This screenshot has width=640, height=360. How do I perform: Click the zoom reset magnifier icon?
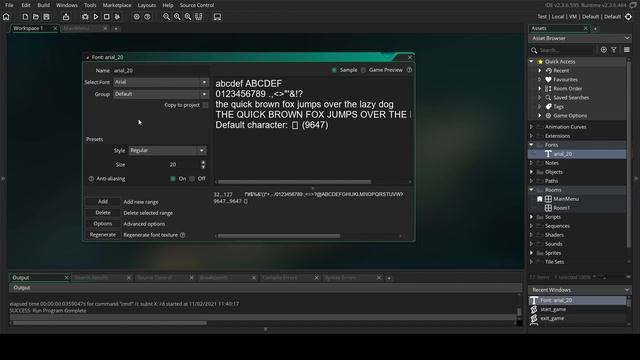[177, 17]
